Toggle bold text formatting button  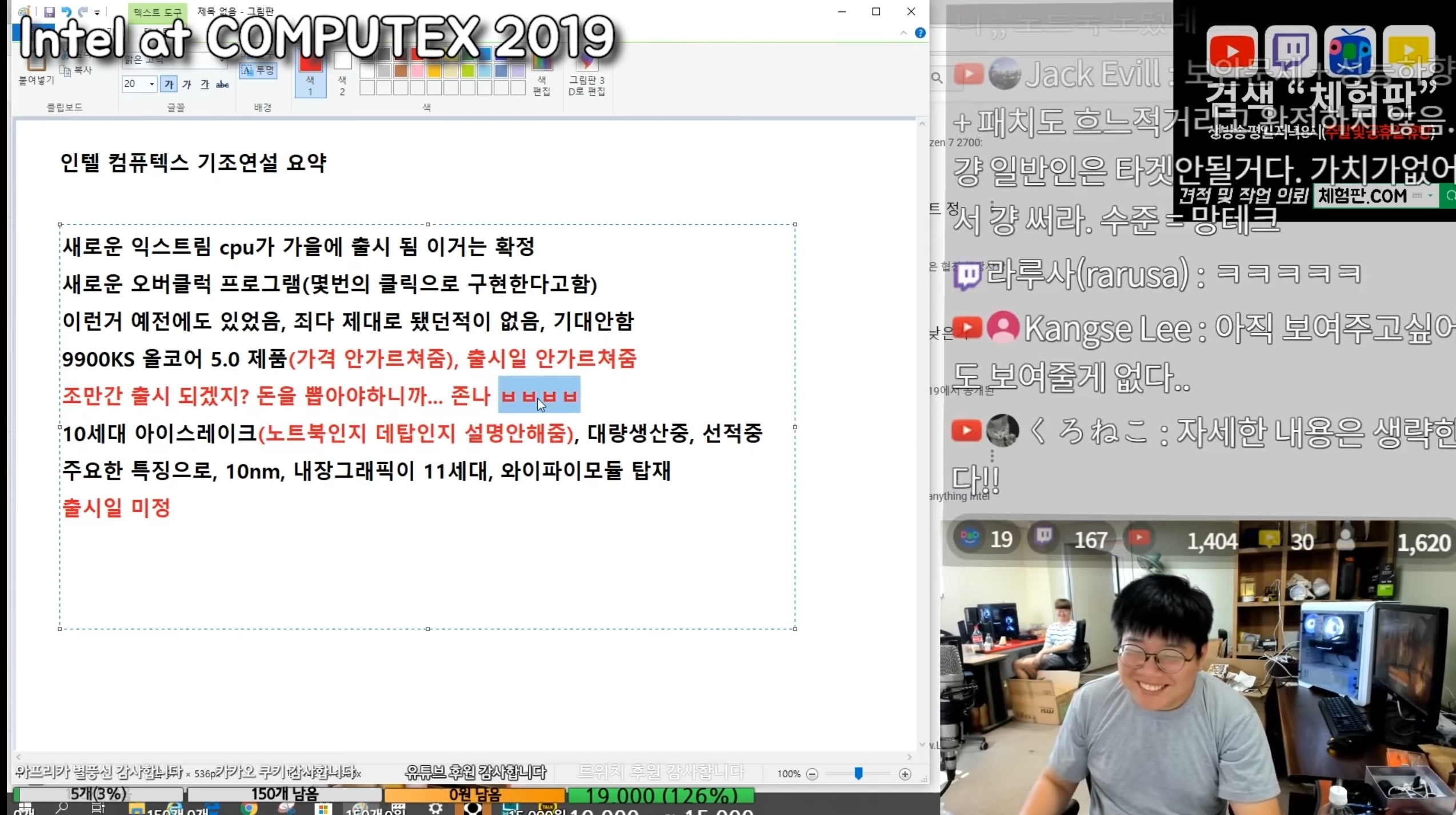tap(169, 85)
